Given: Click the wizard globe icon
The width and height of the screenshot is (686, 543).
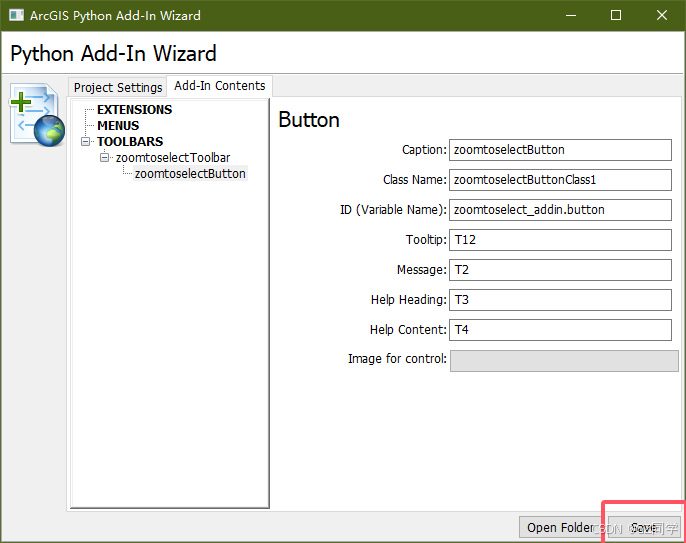Looking at the screenshot, I should 37,115.
